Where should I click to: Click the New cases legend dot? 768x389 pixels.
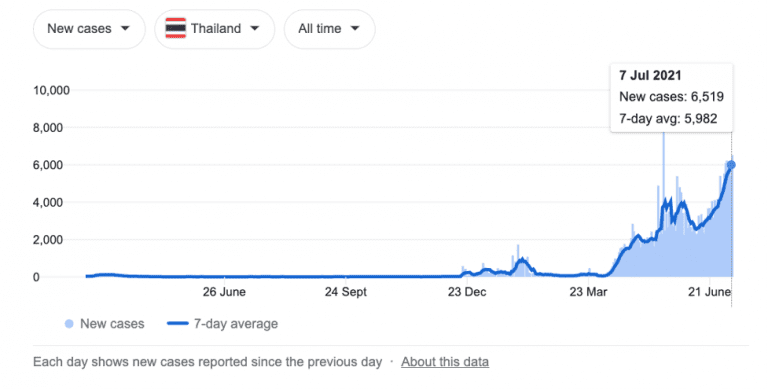[69, 324]
